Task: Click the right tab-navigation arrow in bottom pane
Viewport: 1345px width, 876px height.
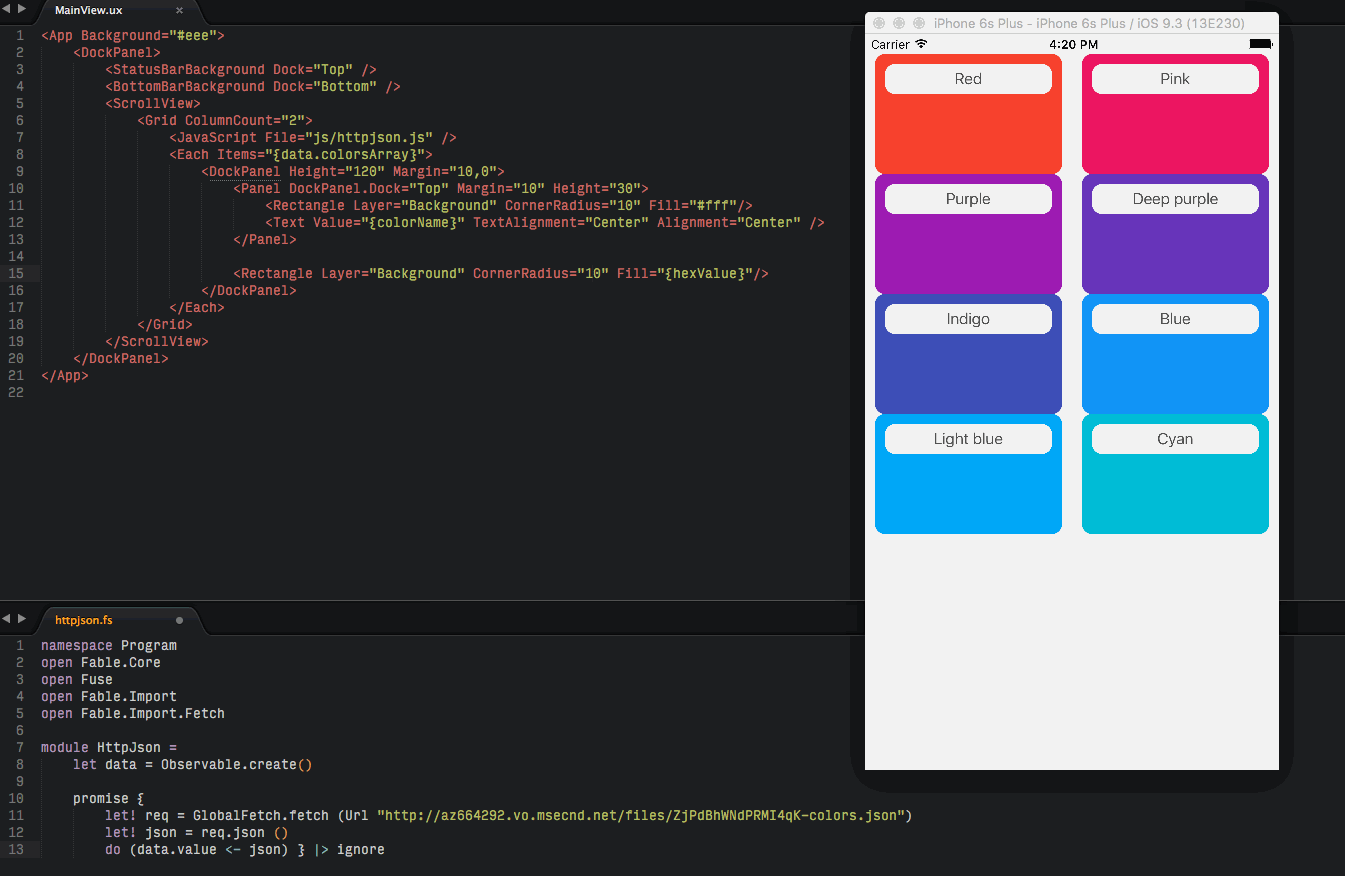Action: point(21,619)
